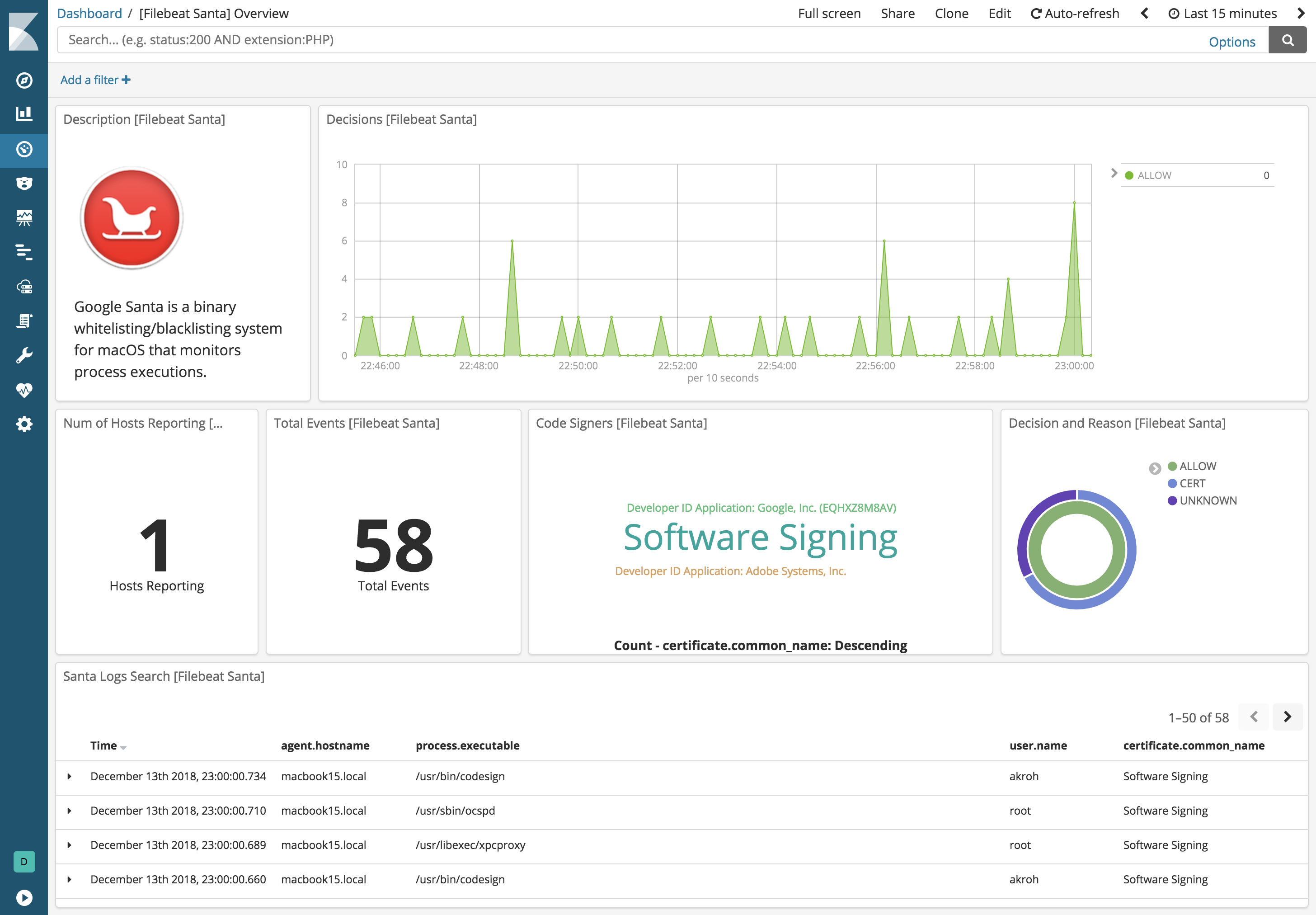Toggle the ALLOW series in the donut legend
1316x915 pixels.
[x=1197, y=466]
